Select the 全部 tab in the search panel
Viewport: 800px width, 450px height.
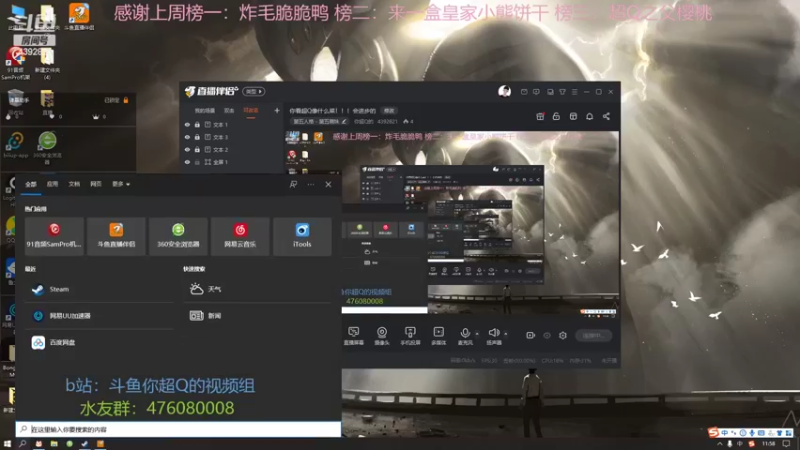pyautogui.click(x=31, y=184)
